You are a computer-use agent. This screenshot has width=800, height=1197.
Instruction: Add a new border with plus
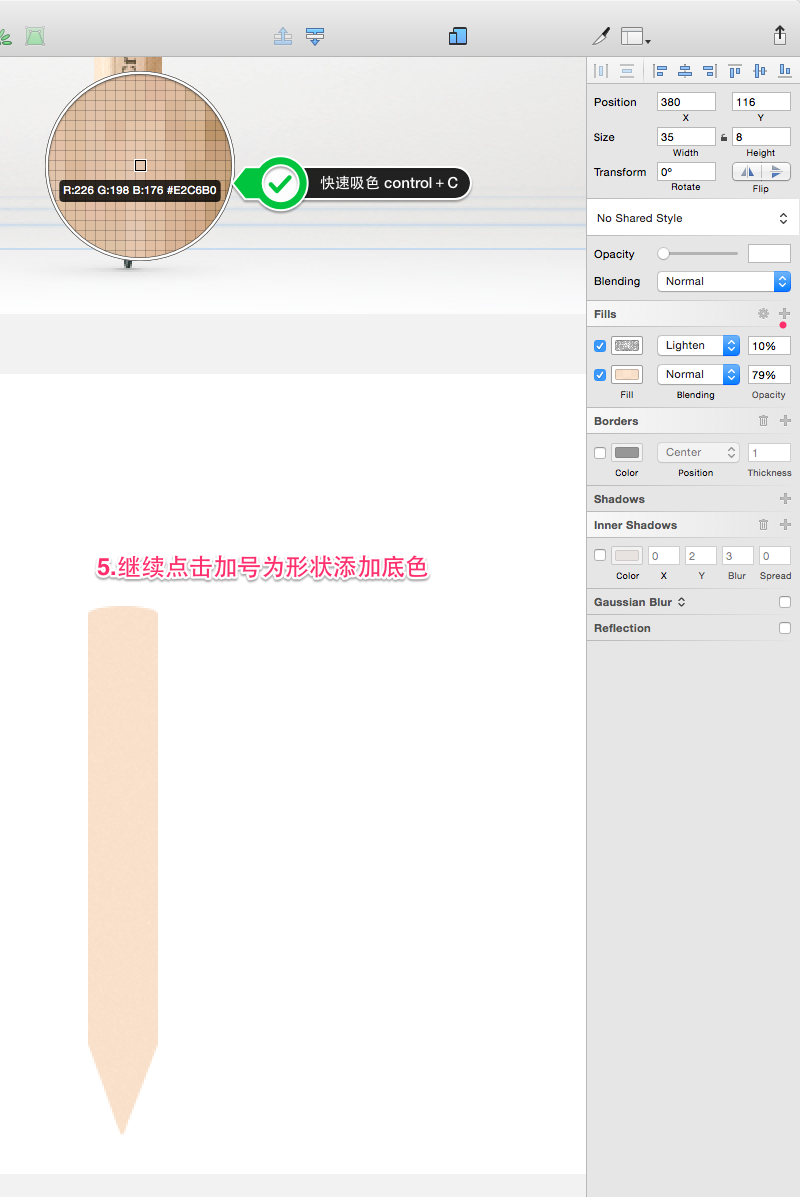click(785, 421)
